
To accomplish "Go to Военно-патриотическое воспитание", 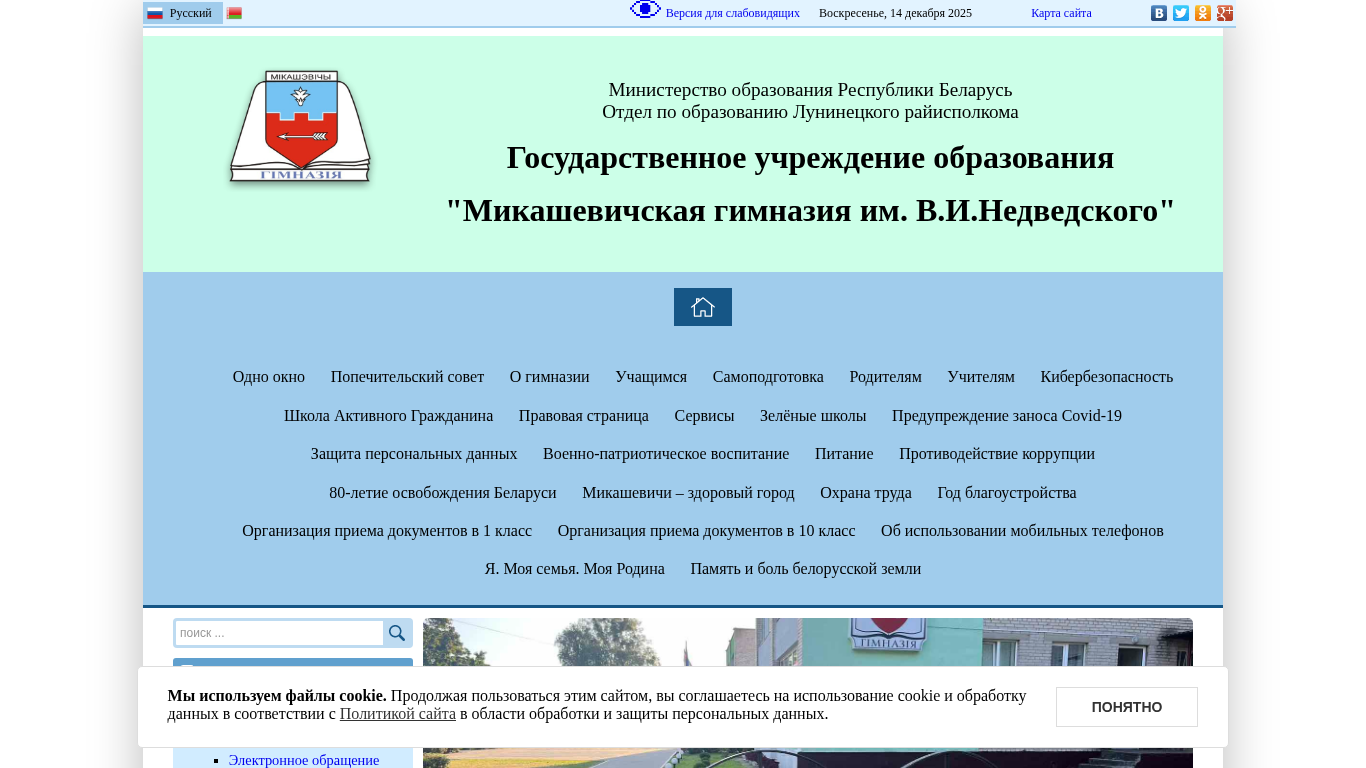I will click(x=666, y=454).
